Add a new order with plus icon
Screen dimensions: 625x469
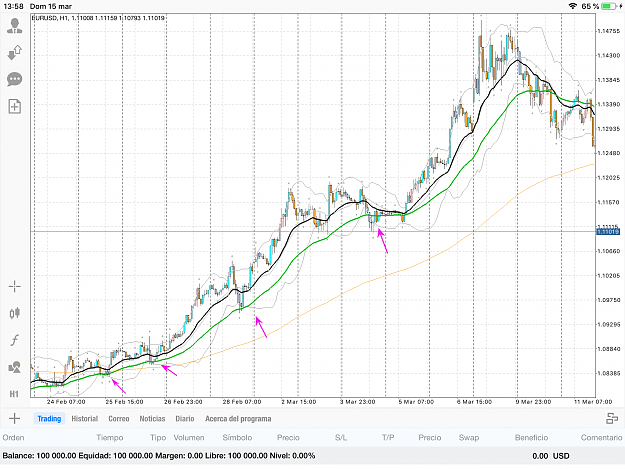tap(14, 418)
